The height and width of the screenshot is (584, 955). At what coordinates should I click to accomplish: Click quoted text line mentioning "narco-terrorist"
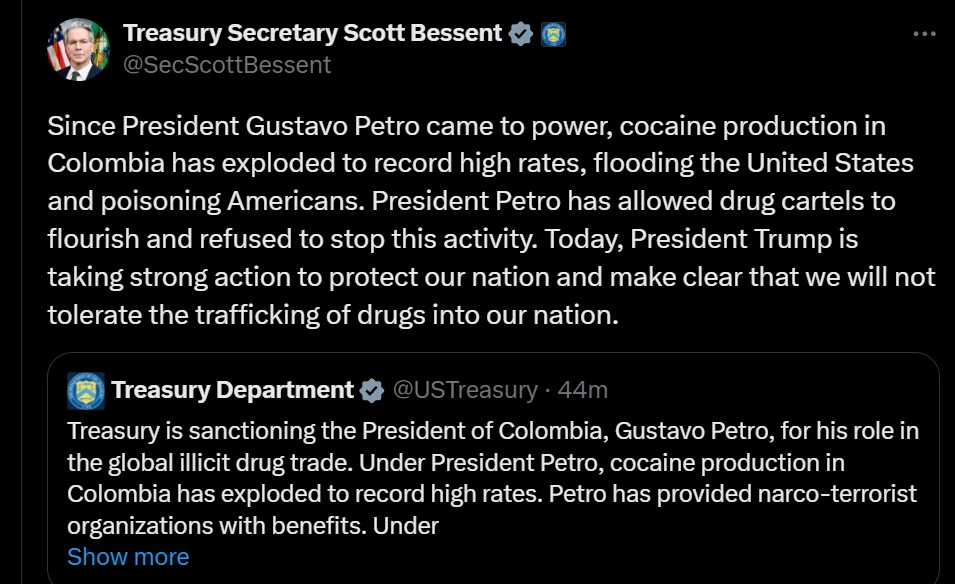[x=492, y=494]
